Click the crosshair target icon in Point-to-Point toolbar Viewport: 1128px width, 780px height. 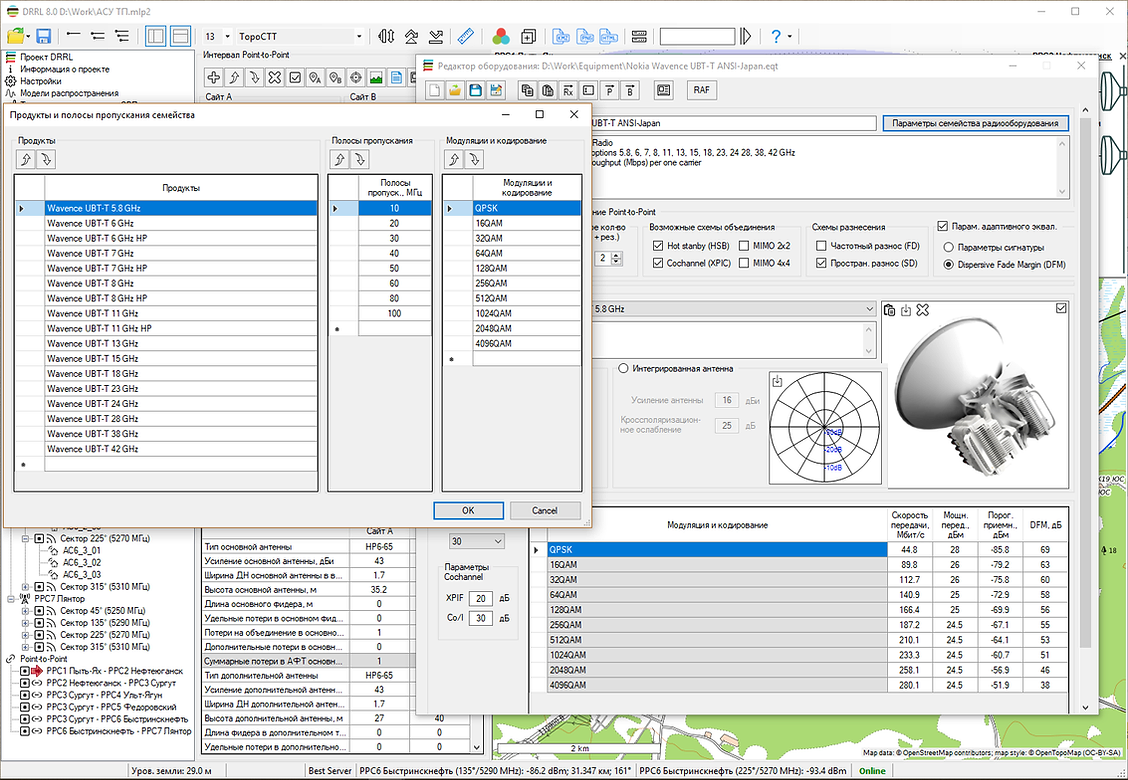coord(355,78)
